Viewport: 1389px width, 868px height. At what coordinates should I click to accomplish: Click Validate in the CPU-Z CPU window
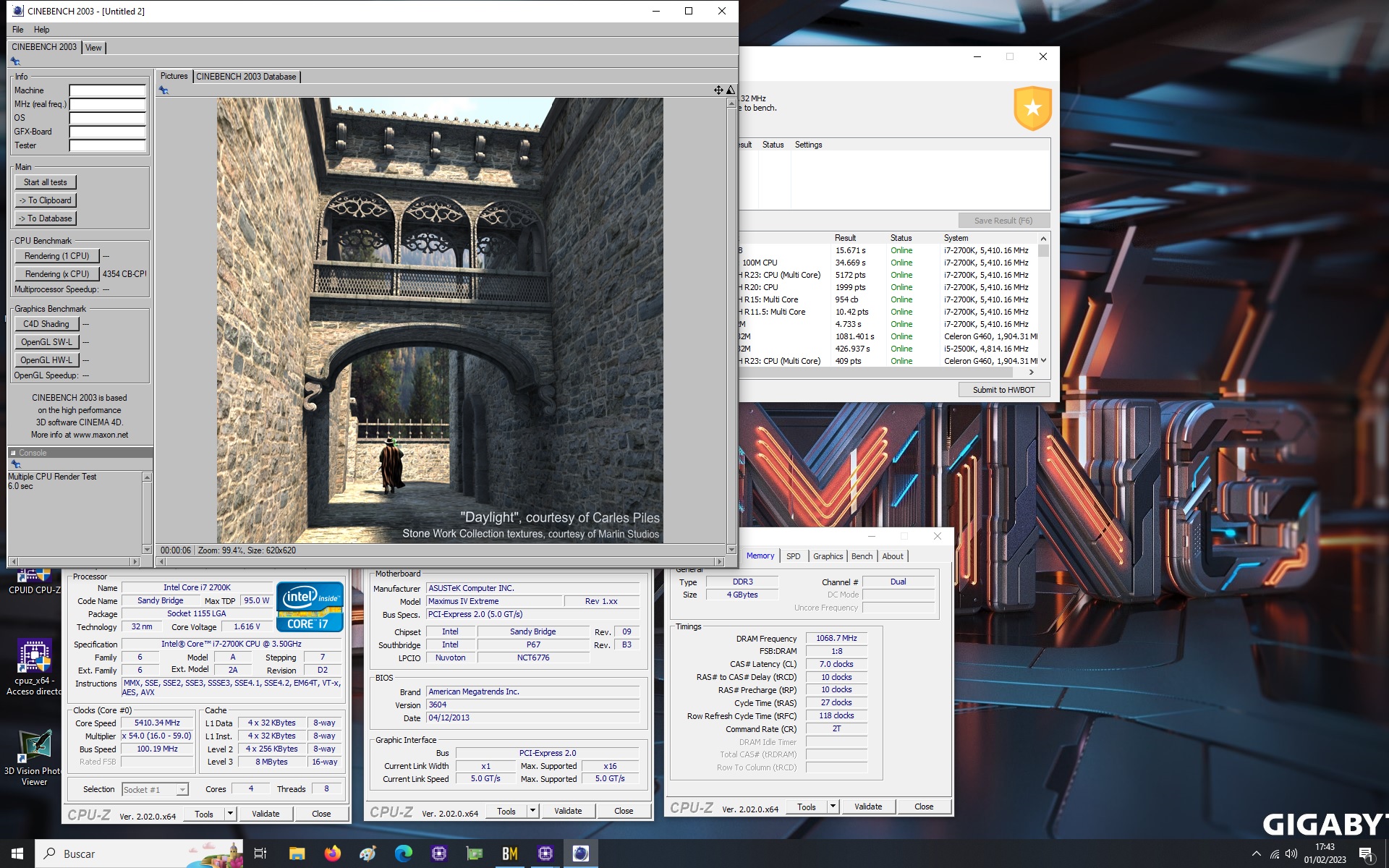[x=266, y=814]
